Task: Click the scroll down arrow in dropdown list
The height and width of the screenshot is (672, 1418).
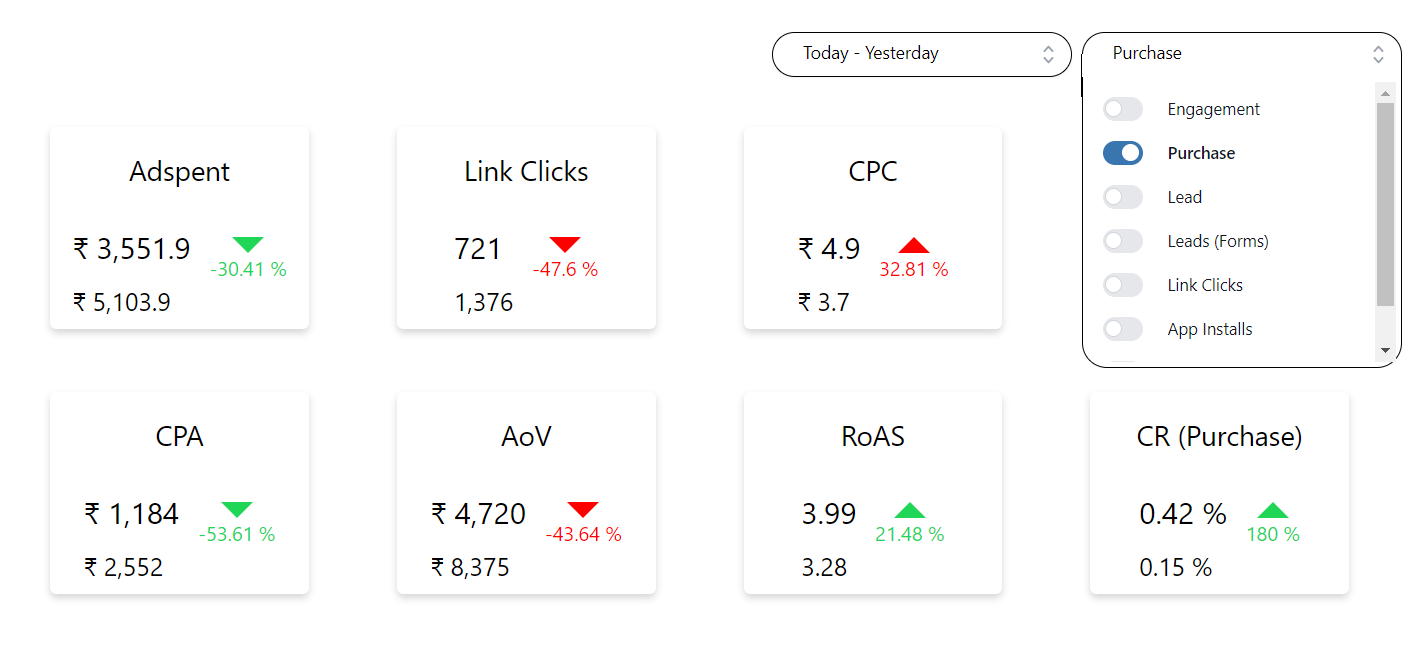Action: pyautogui.click(x=1385, y=350)
